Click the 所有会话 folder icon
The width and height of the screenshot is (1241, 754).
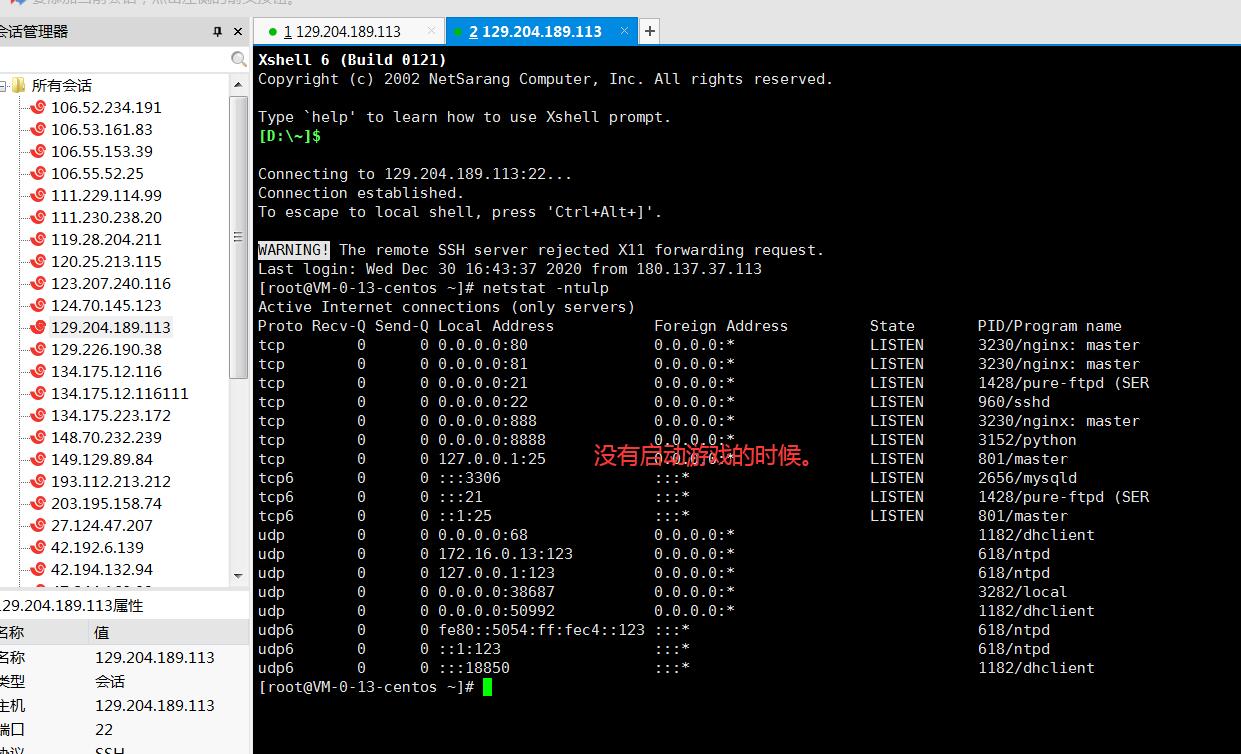(x=19, y=85)
